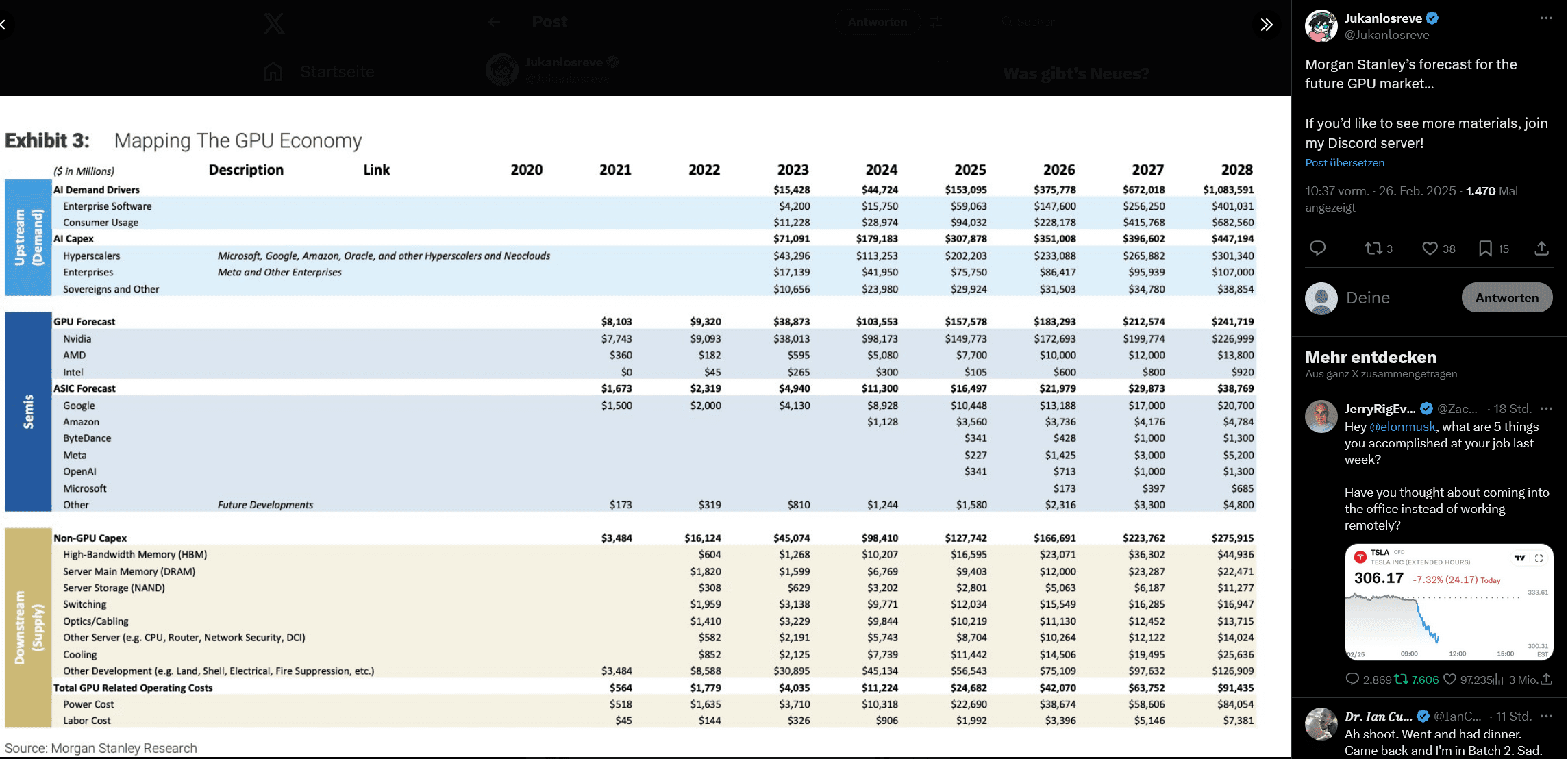Click the 306.17 TSLA price in the chart

click(x=1378, y=578)
